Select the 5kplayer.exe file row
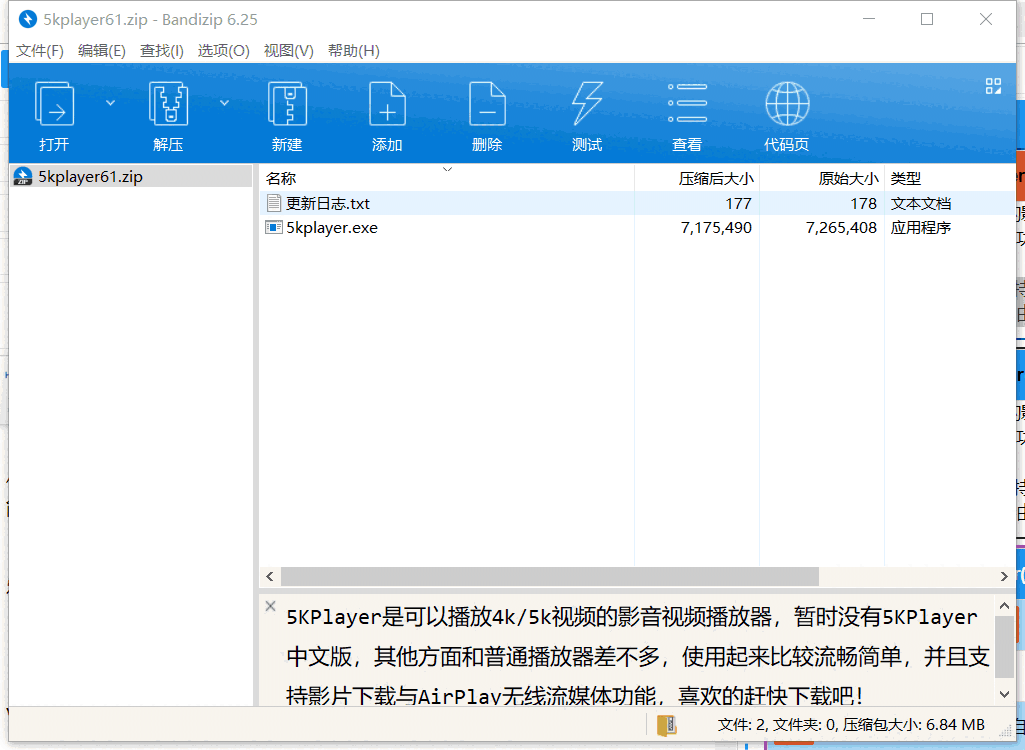This screenshot has height=750, width=1025. click(332, 228)
